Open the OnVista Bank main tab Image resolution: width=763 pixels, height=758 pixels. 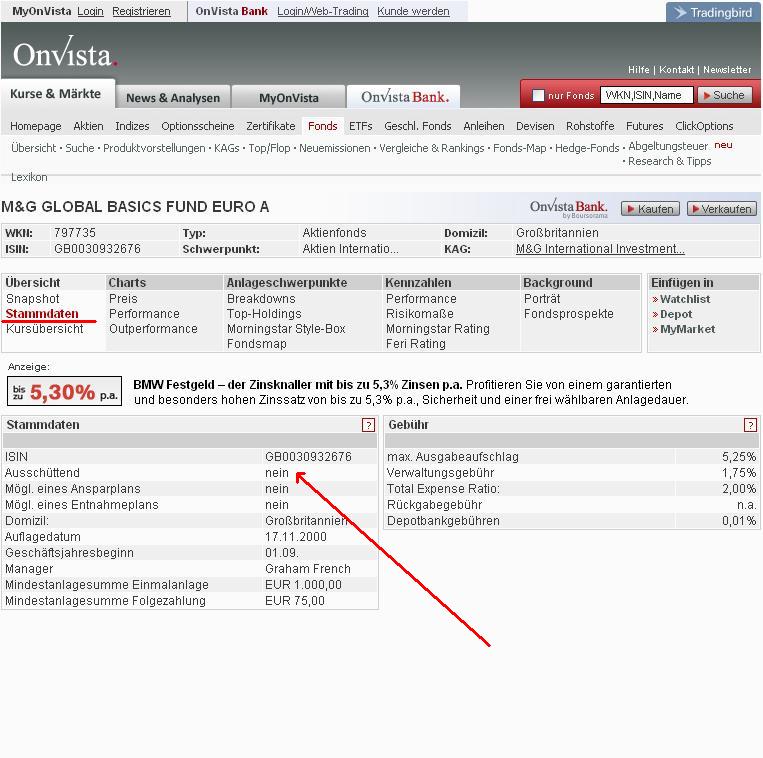coord(404,97)
